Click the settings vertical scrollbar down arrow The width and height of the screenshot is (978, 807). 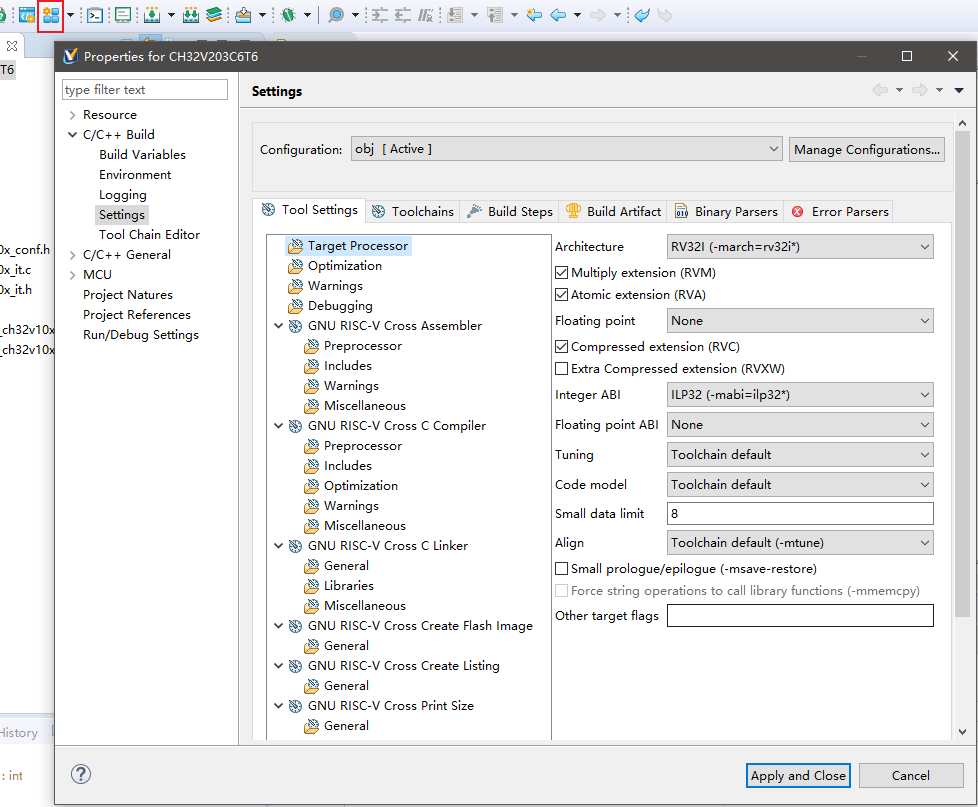(x=962, y=732)
